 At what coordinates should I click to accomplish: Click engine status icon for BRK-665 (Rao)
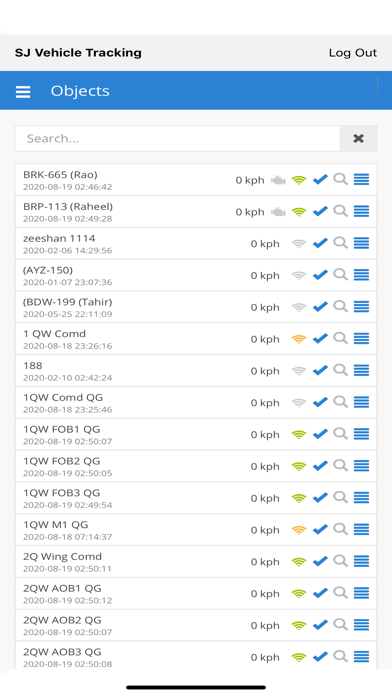click(x=278, y=180)
